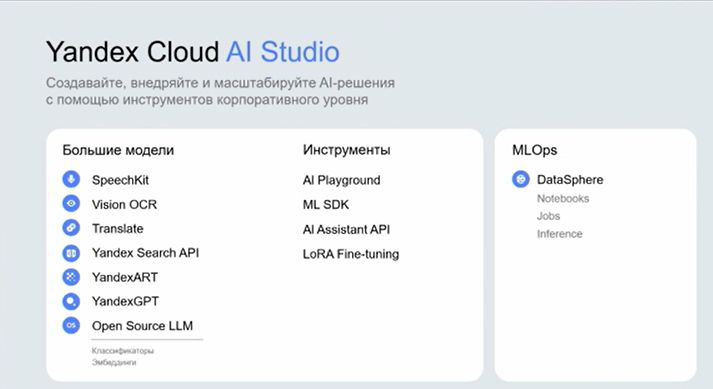Open AI Assistant API entry
Screen dimensions: 713x389
pos(346,229)
